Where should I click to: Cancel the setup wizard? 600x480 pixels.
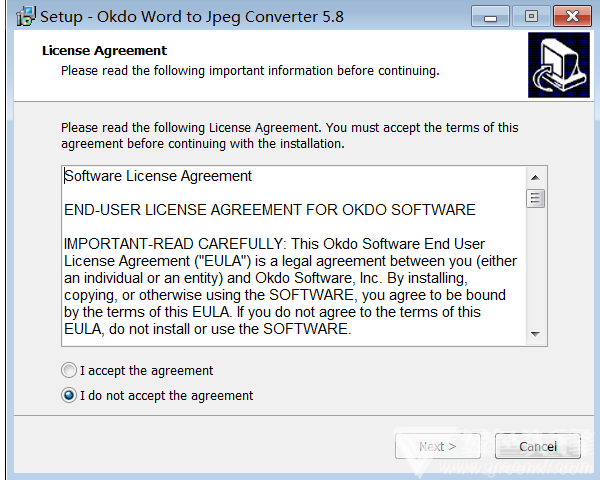(x=538, y=446)
